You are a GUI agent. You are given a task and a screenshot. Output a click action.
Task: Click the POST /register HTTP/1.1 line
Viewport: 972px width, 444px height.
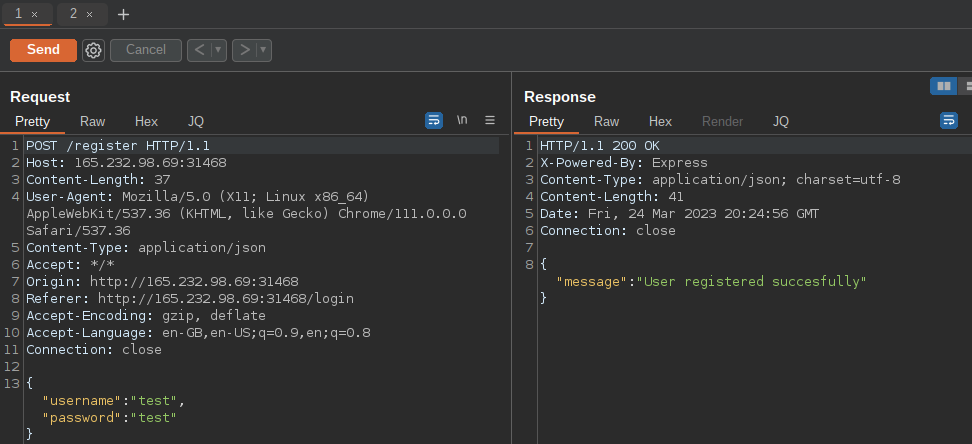coord(118,146)
